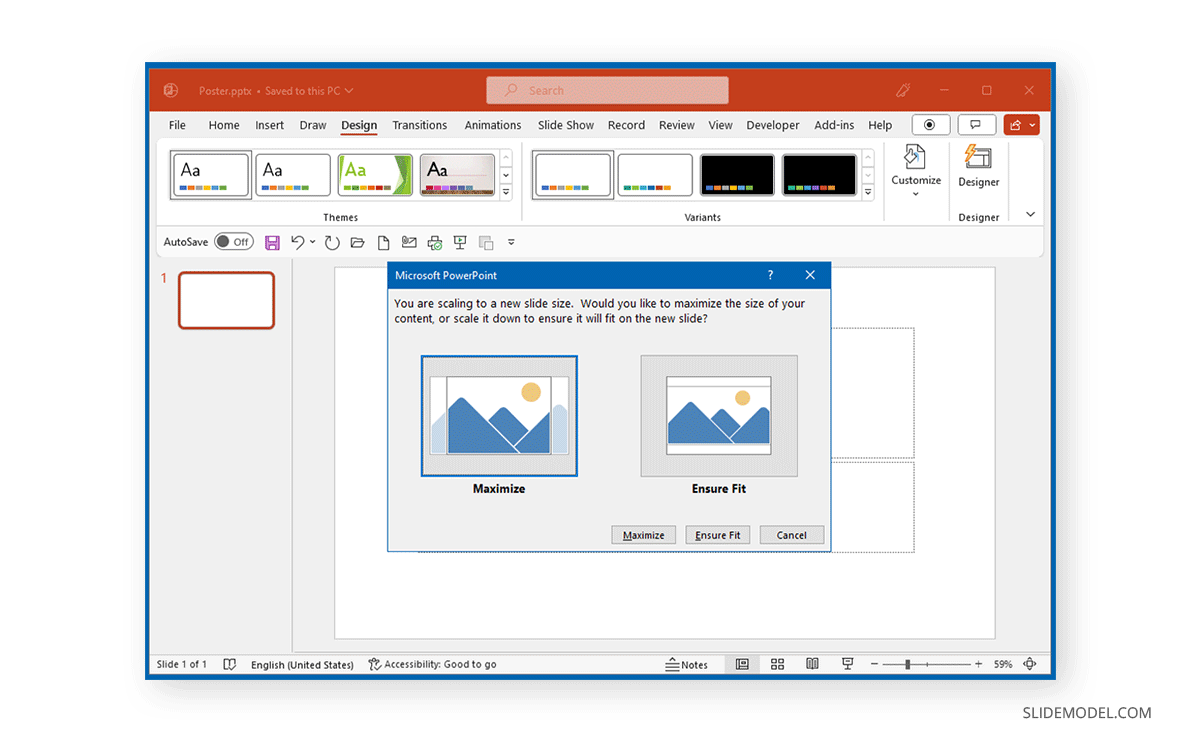Image resolution: width=1200 pixels, height=743 pixels.
Task: Click the Open folder icon
Action: pyautogui.click(x=357, y=242)
